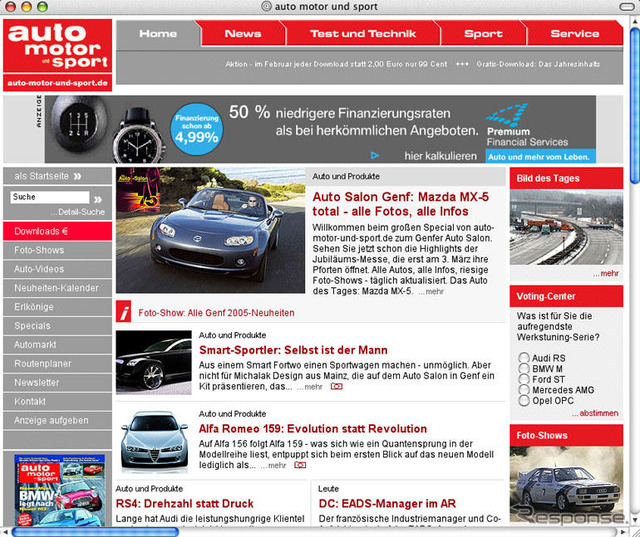Click mehr link after Smart-Sportler teaser
The height and width of the screenshot is (537, 640).
[310, 387]
